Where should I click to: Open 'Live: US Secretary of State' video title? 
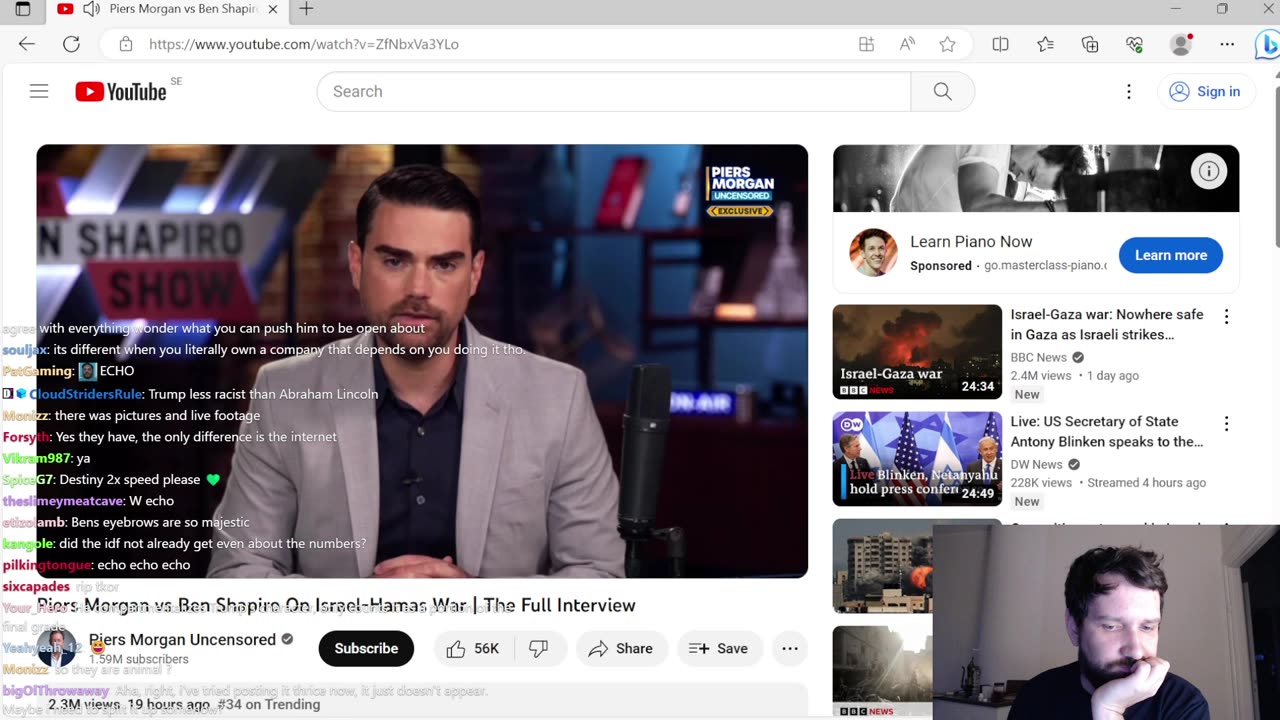pos(1107,431)
